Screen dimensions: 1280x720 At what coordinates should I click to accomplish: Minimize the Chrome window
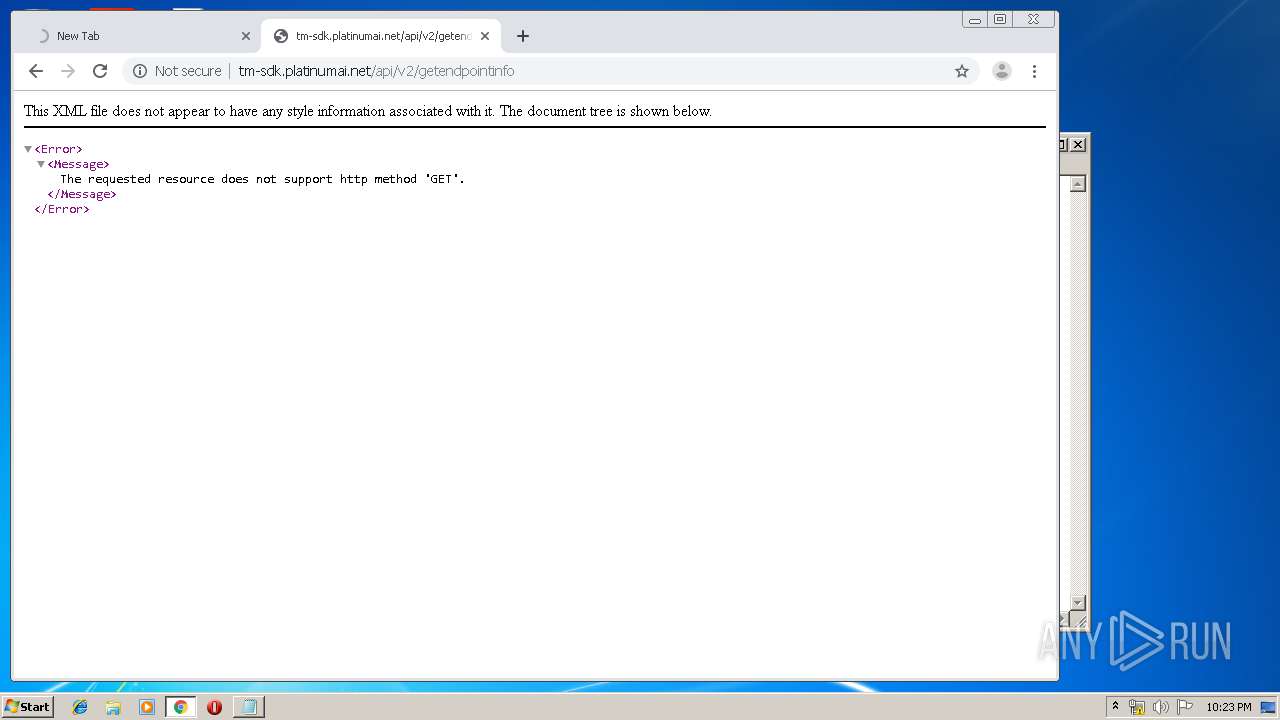974,19
